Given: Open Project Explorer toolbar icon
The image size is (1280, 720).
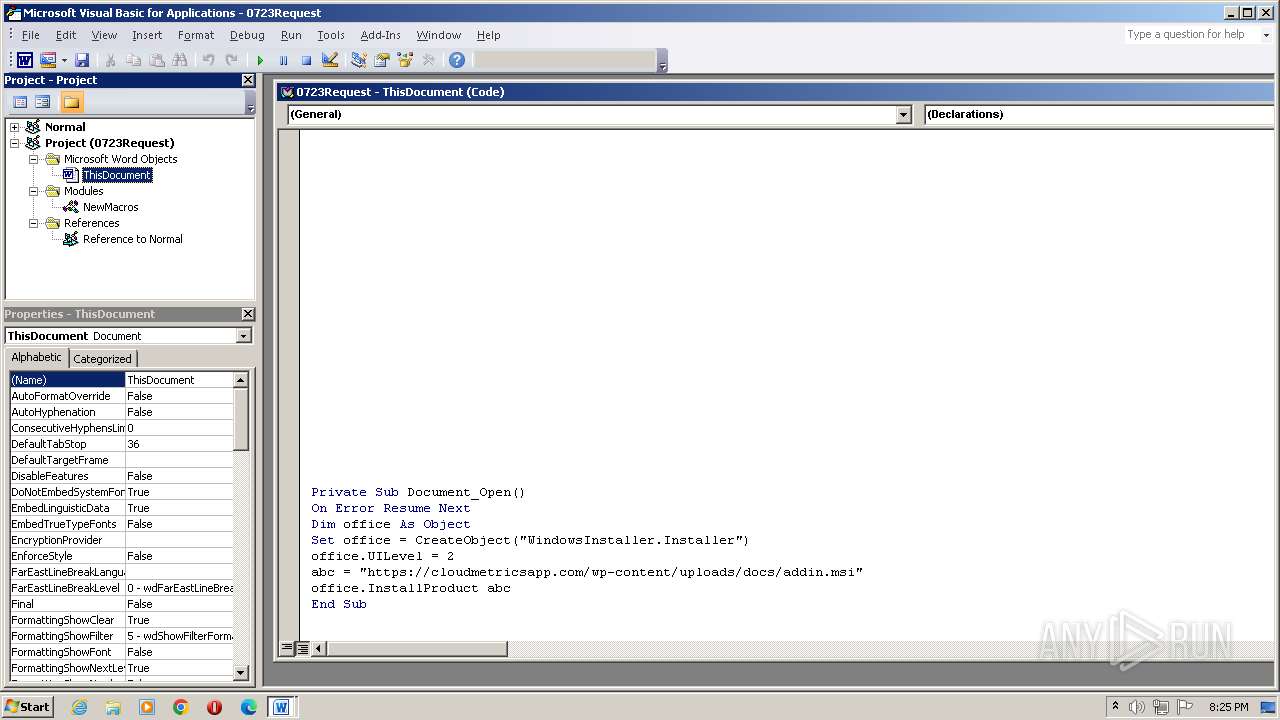Looking at the screenshot, I should [x=358, y=60].
